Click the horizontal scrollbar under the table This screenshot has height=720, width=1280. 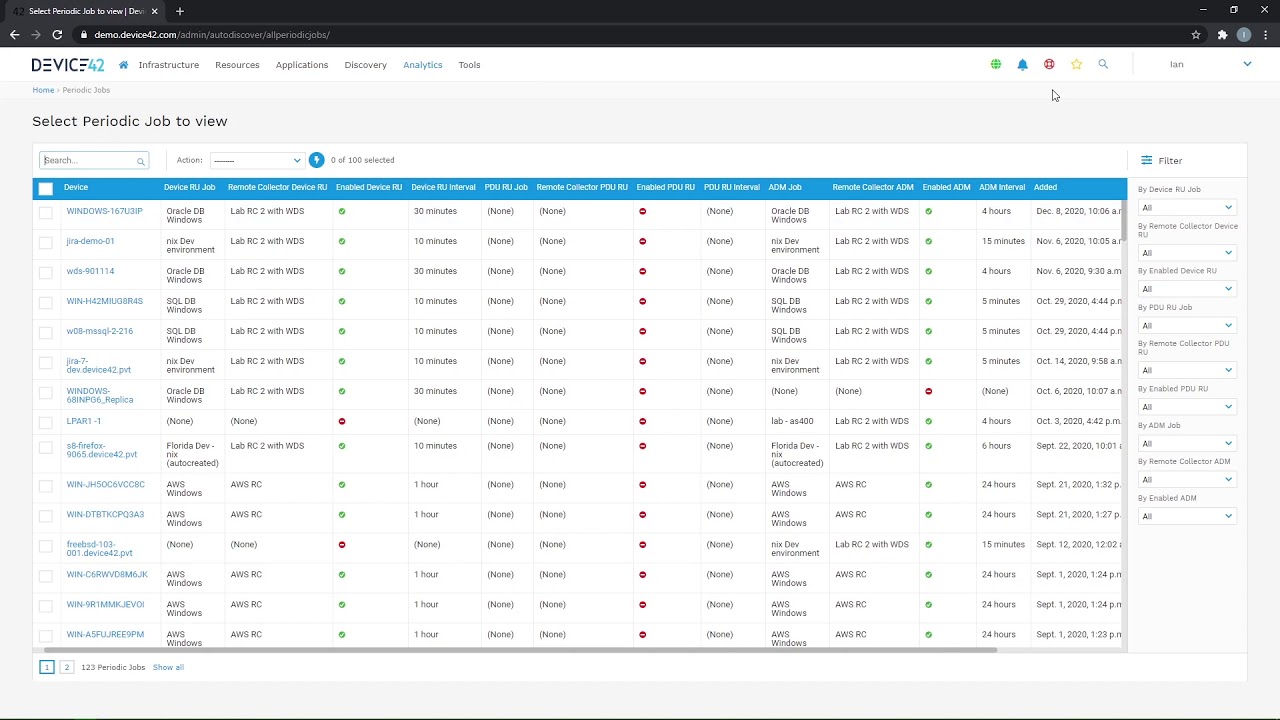[520, 650]
